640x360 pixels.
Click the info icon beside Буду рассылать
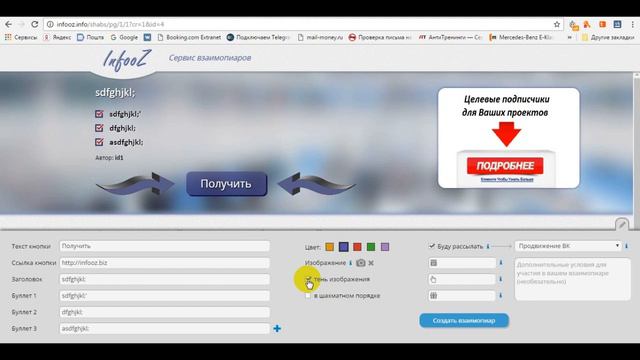pos(487,246)
